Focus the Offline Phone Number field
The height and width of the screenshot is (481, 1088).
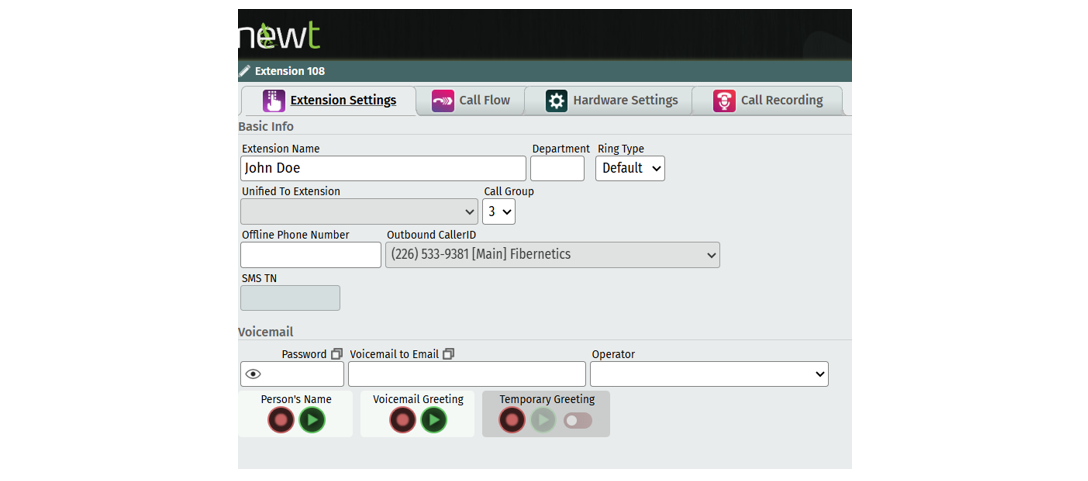[310, 255]
